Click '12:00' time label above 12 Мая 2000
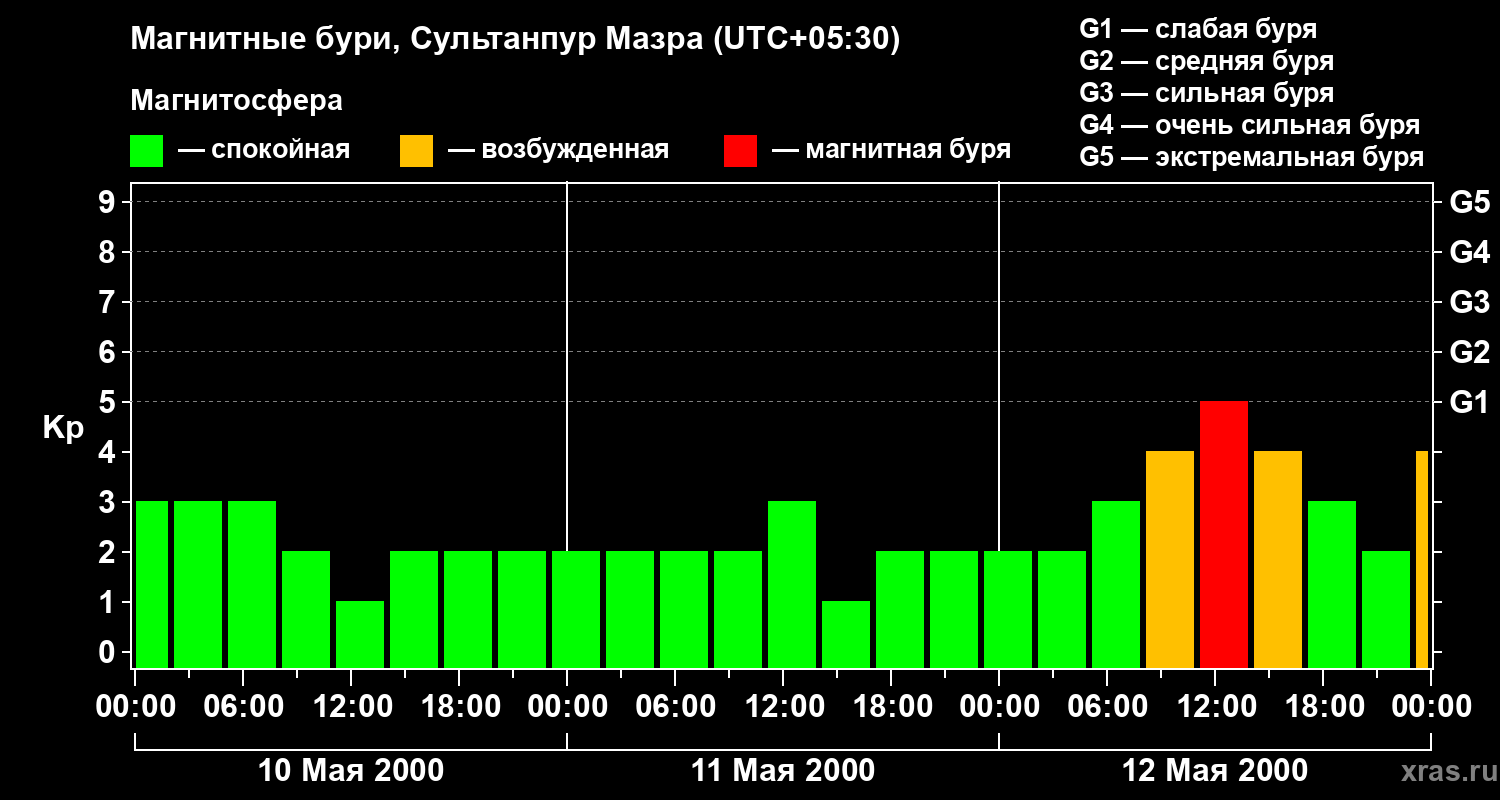The width and height of the screenshot is (1500, 800). pyautogui.click(x=1216, y=706)
